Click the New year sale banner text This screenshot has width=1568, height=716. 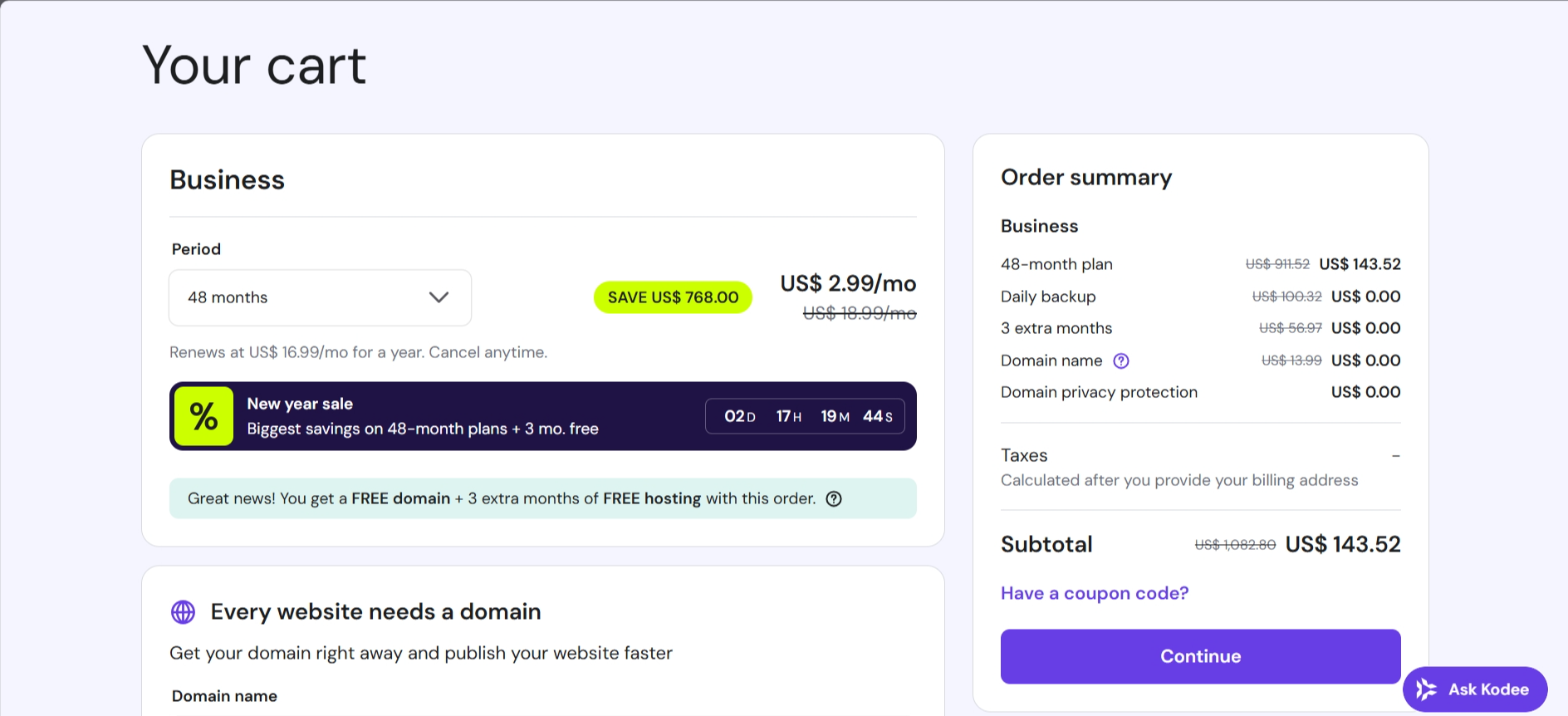[x=423, y=416]
